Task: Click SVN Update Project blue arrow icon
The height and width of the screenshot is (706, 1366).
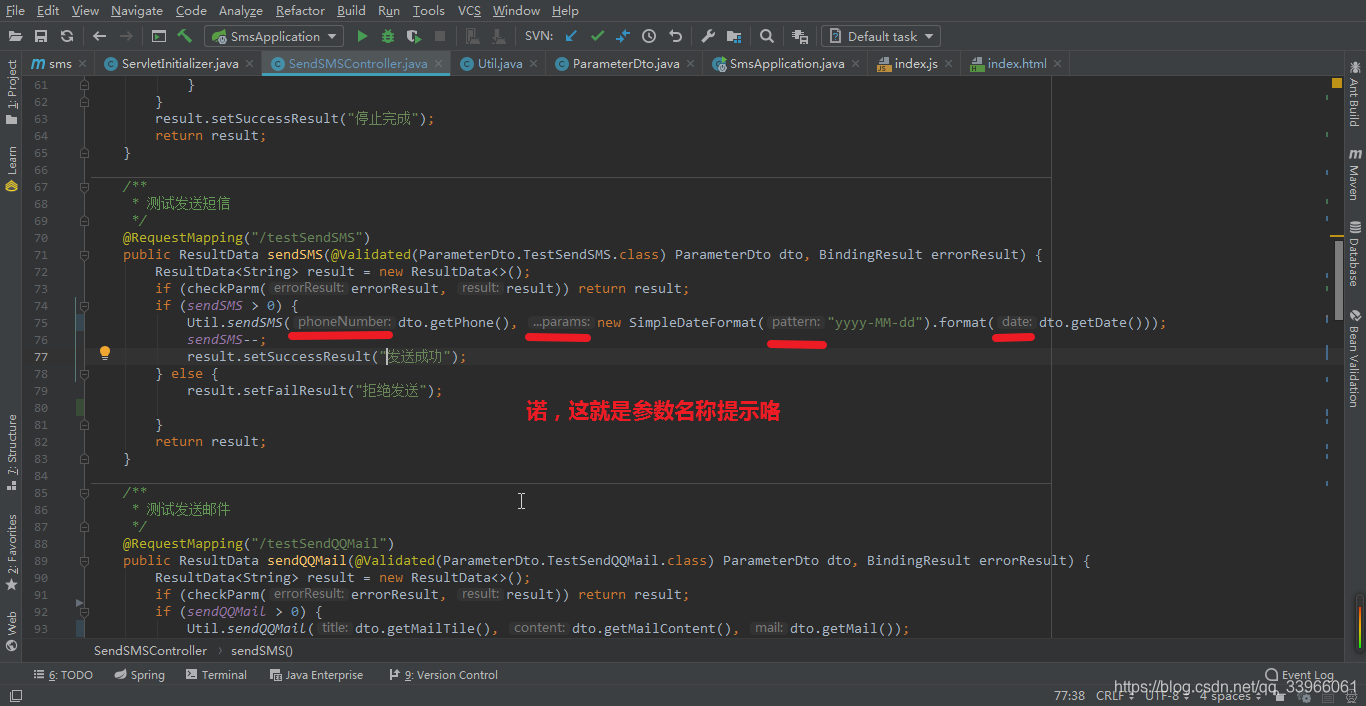Action: (571, 36)
